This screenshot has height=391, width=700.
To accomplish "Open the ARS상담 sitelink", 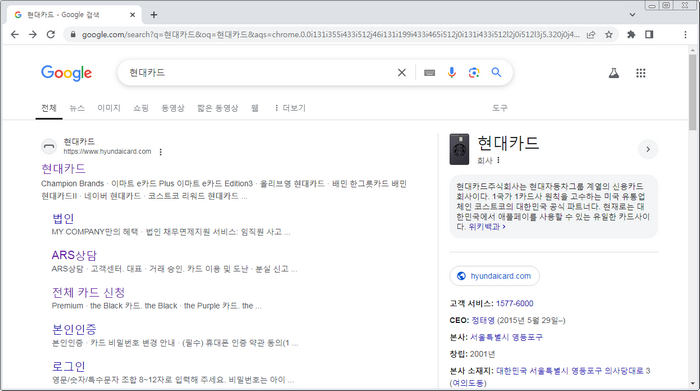I will (x=74, y=255).
